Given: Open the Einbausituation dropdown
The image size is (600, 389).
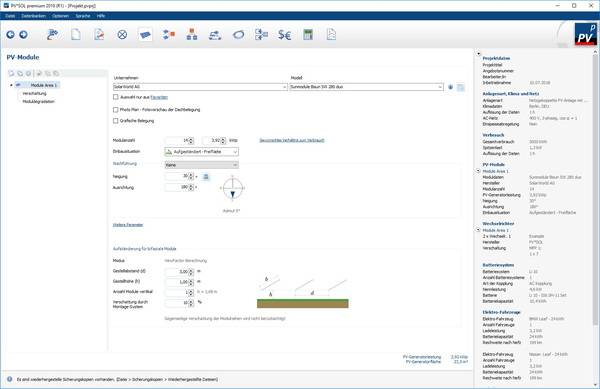Looking at the screenshot, I should pos(202,152).
